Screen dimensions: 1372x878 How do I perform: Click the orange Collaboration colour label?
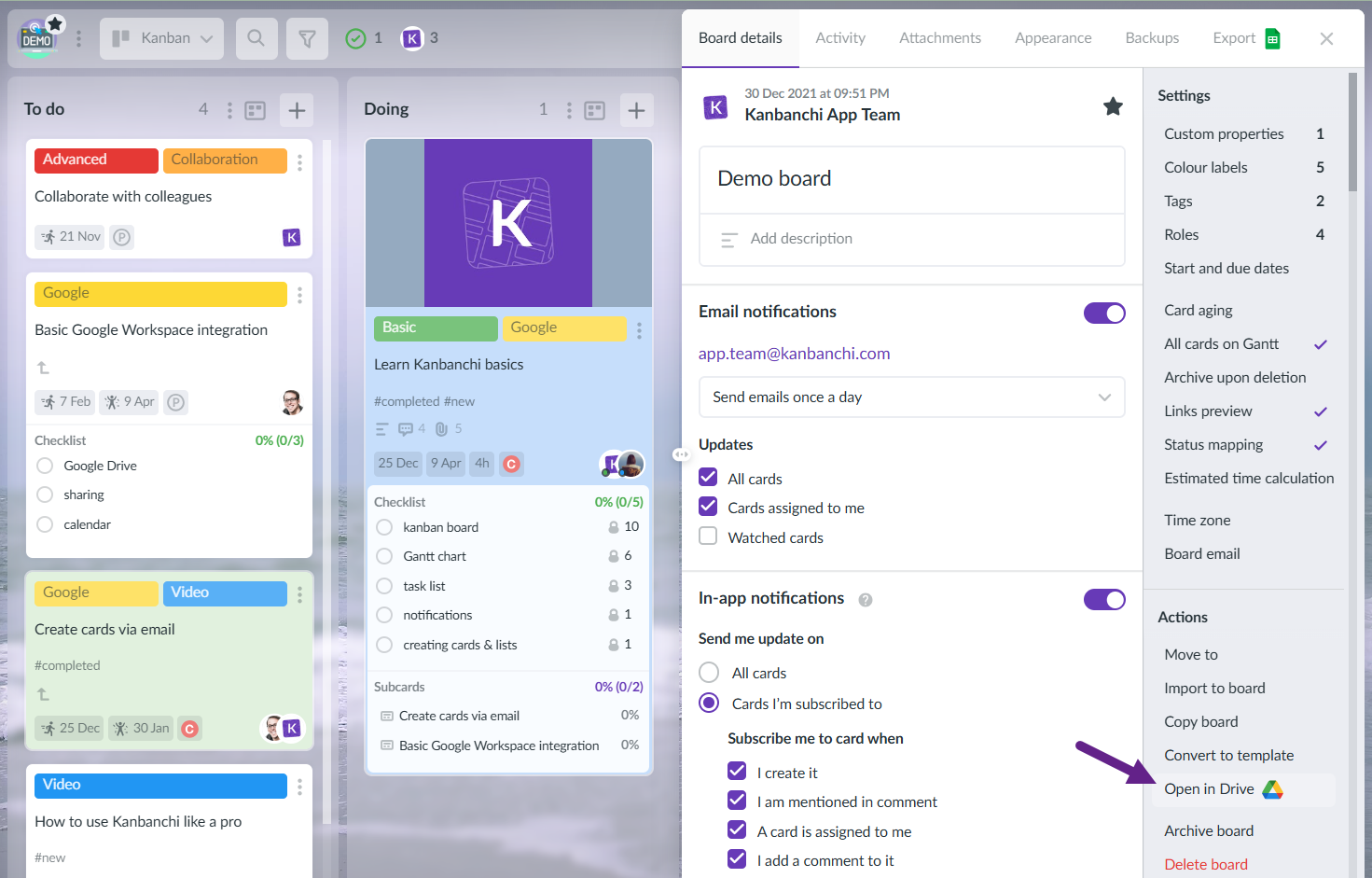point(225,160)
